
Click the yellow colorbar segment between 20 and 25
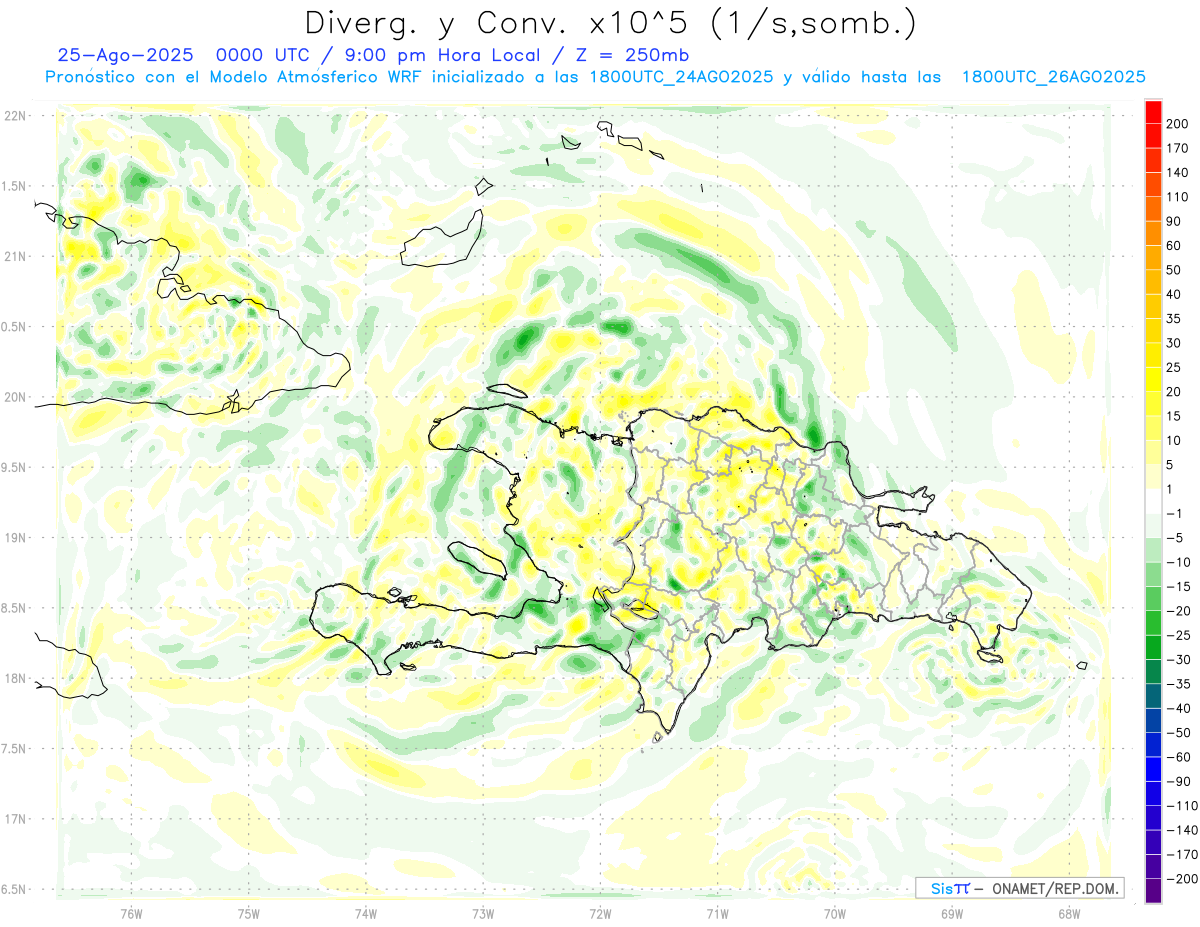click(x=1153, y=379)
